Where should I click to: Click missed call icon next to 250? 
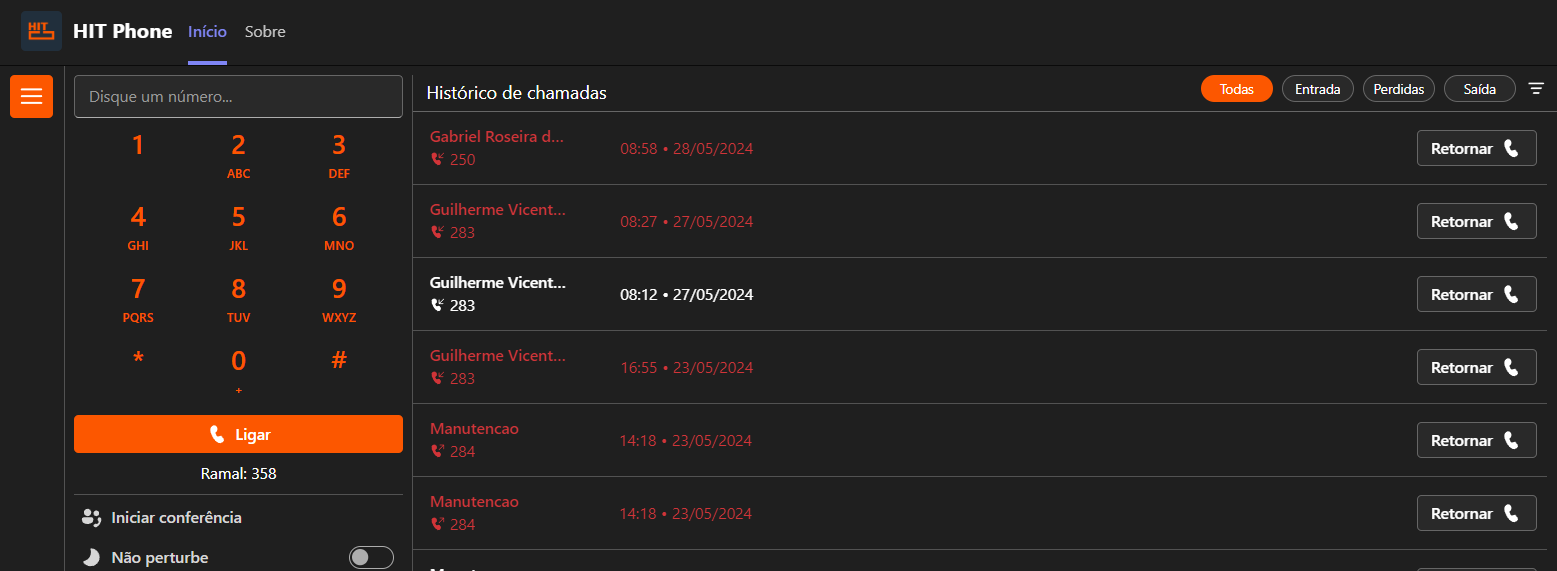pyautogui.click(x=437, y=159)
